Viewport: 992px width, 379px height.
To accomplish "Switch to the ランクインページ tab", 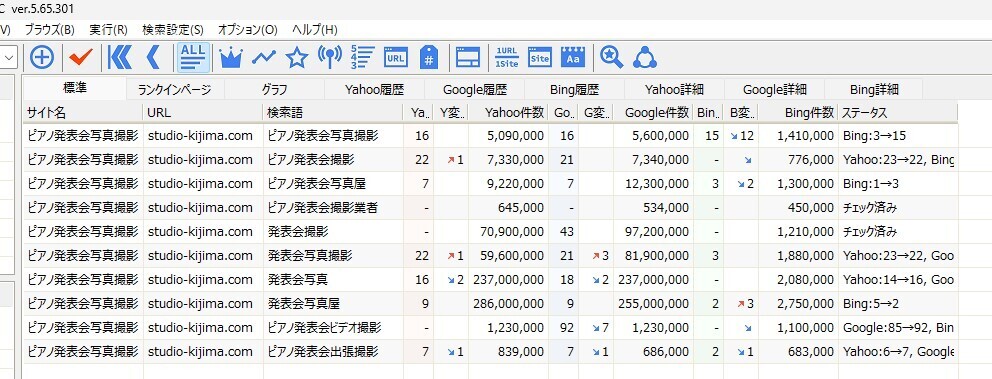I will click(175, 90).
